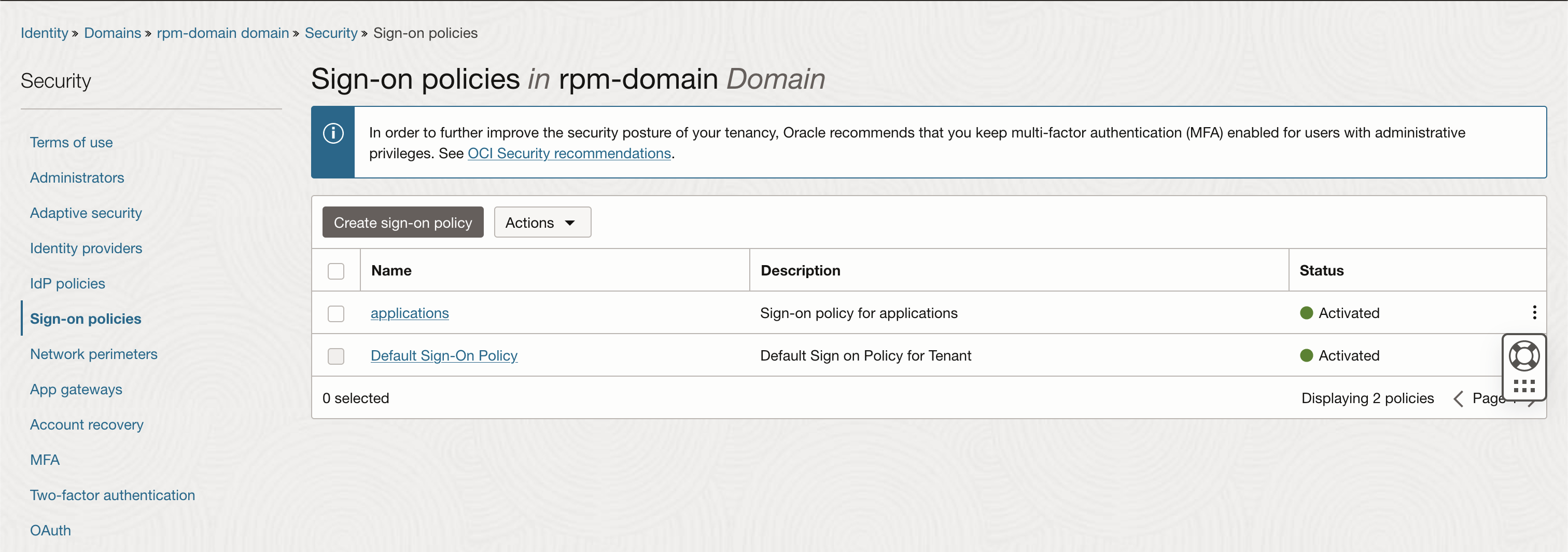The width and height of the screenshot is (1568, 552).
Task: Click Activated status in Default Sign-On Policy row
Action: coord(1349,356)
